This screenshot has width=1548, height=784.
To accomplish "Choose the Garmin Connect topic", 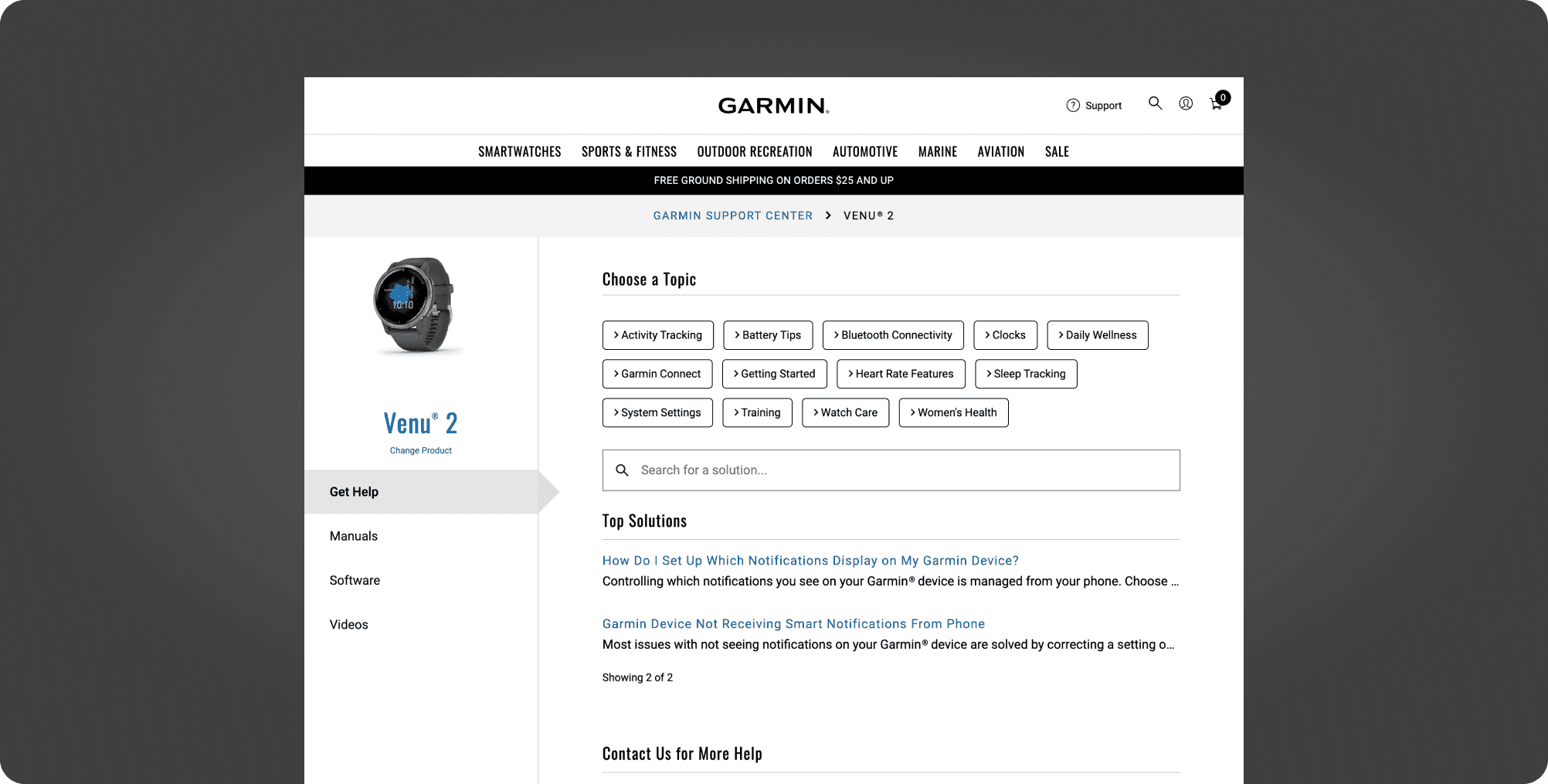I will tap(657, 374).
